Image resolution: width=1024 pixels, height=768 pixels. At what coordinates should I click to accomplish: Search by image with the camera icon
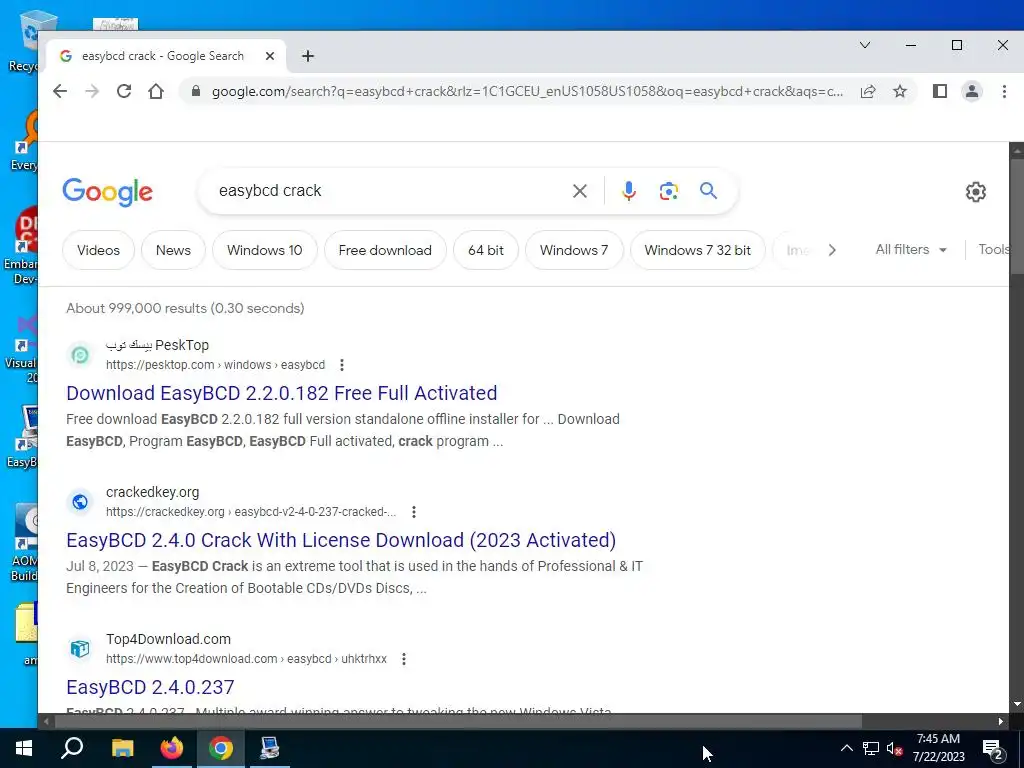(x=668, y=191)
